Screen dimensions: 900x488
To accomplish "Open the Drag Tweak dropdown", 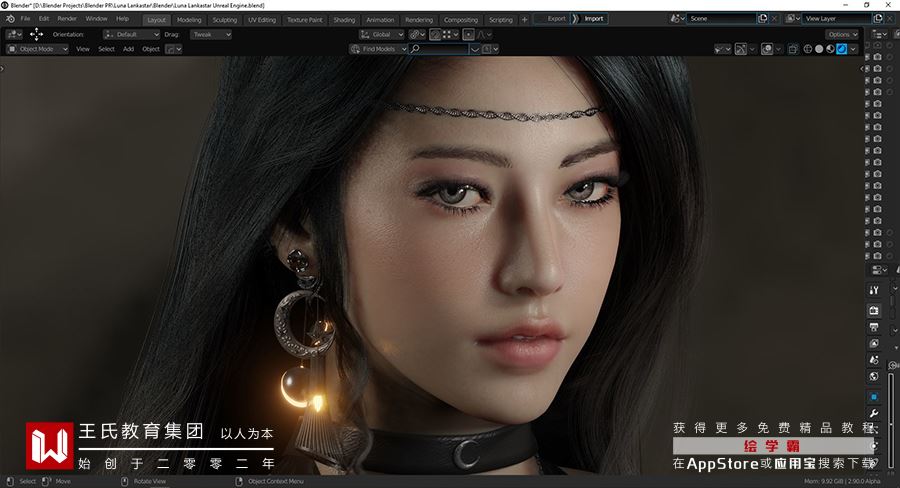I will pyautogui.click(x=211, y=34).
